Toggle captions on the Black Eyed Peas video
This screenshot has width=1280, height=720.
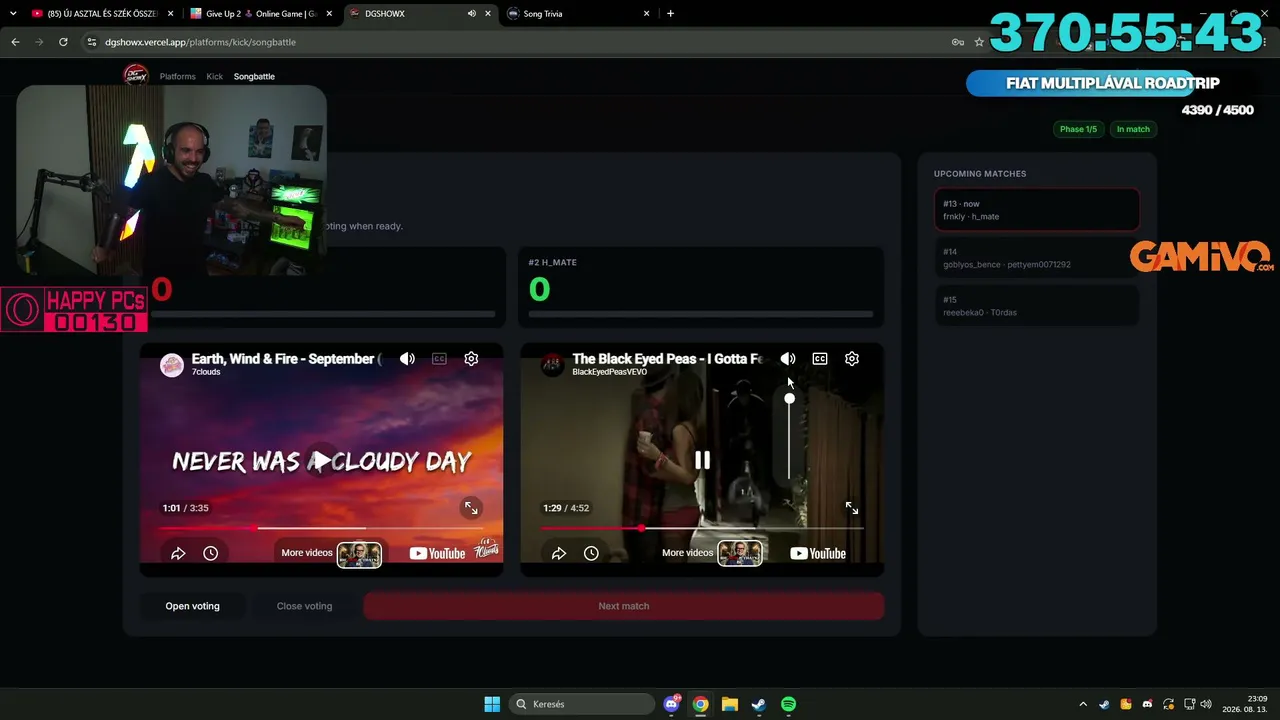pyautogui.click(x=820, y=359)
